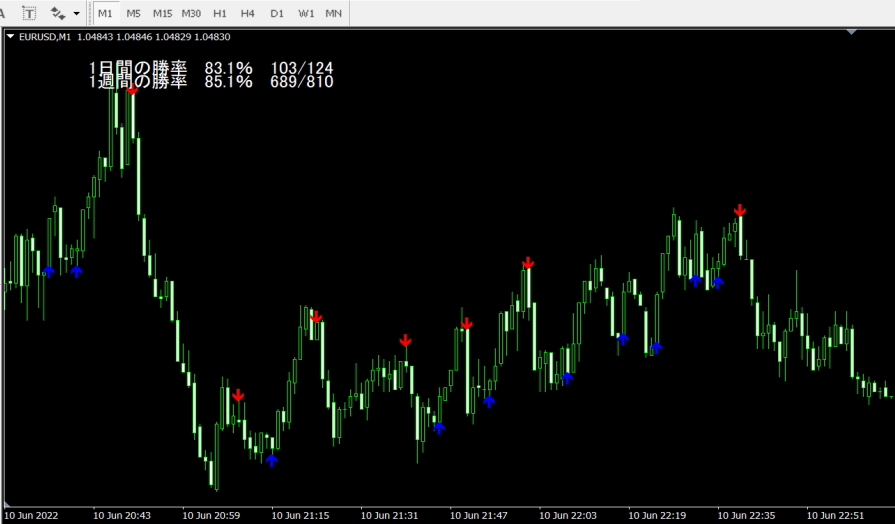Click the '10 Jun 21:31' time axis label
The height and width of the screenshot is (524, 895).
click(389, 515)
